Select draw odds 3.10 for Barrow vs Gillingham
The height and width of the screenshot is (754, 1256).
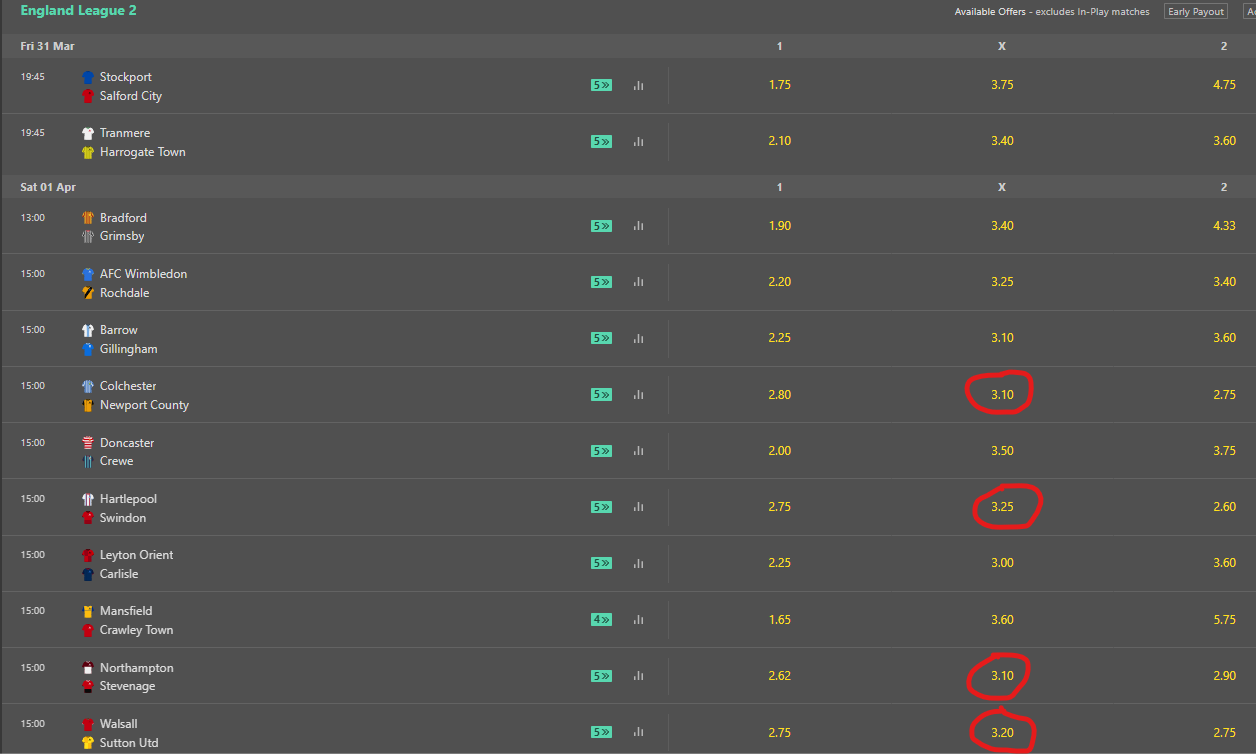coord(1002,338)
